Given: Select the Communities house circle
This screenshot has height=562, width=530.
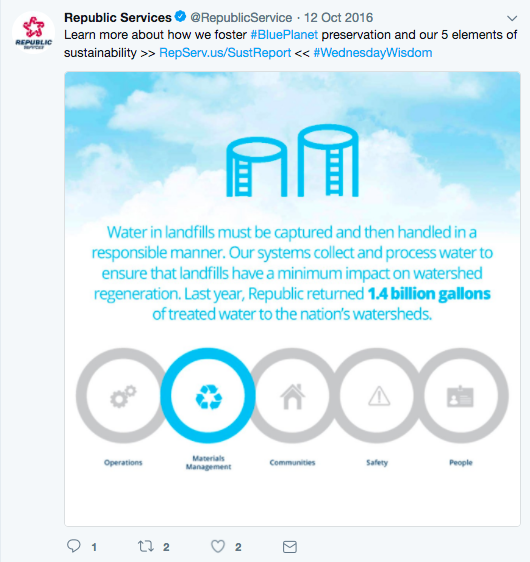Looking at the screenshot, I should pos(292,396).
